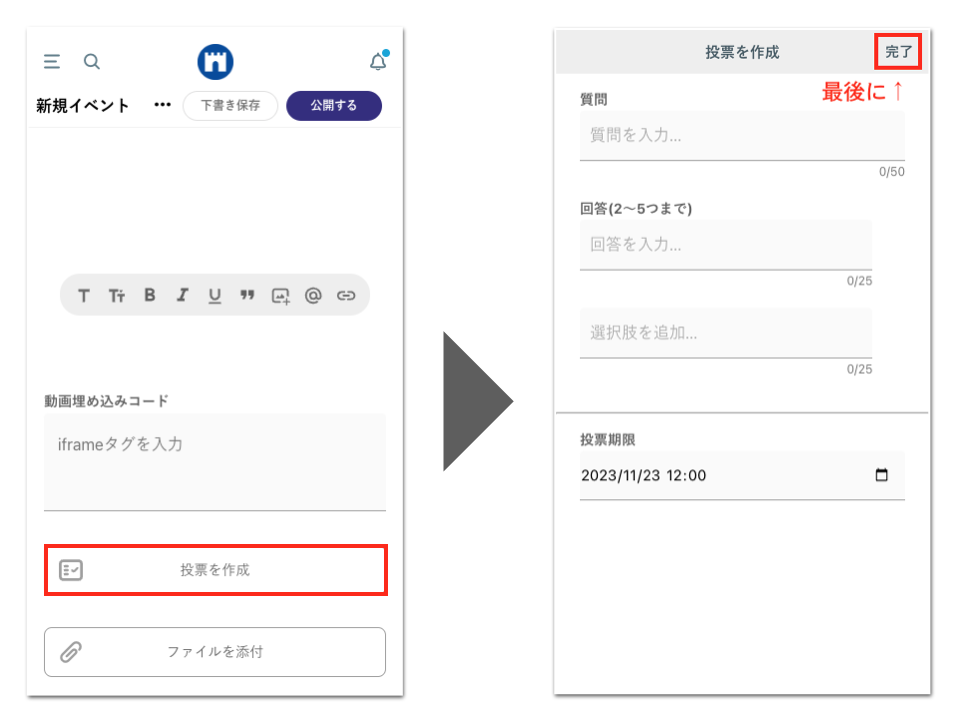The height and width of the screenshot is (726, 968).
Task: Open the calendar date picker icon
Action: [882, 475]
